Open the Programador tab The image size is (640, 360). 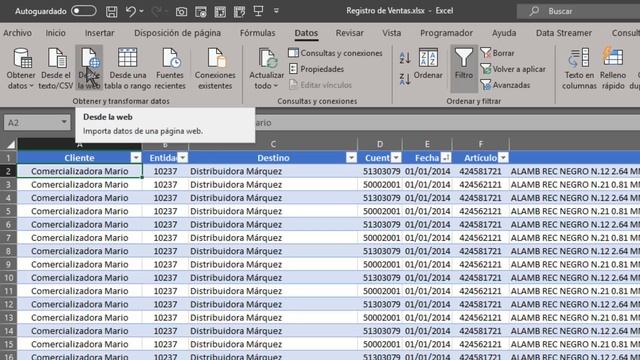[x=447, y=33]
